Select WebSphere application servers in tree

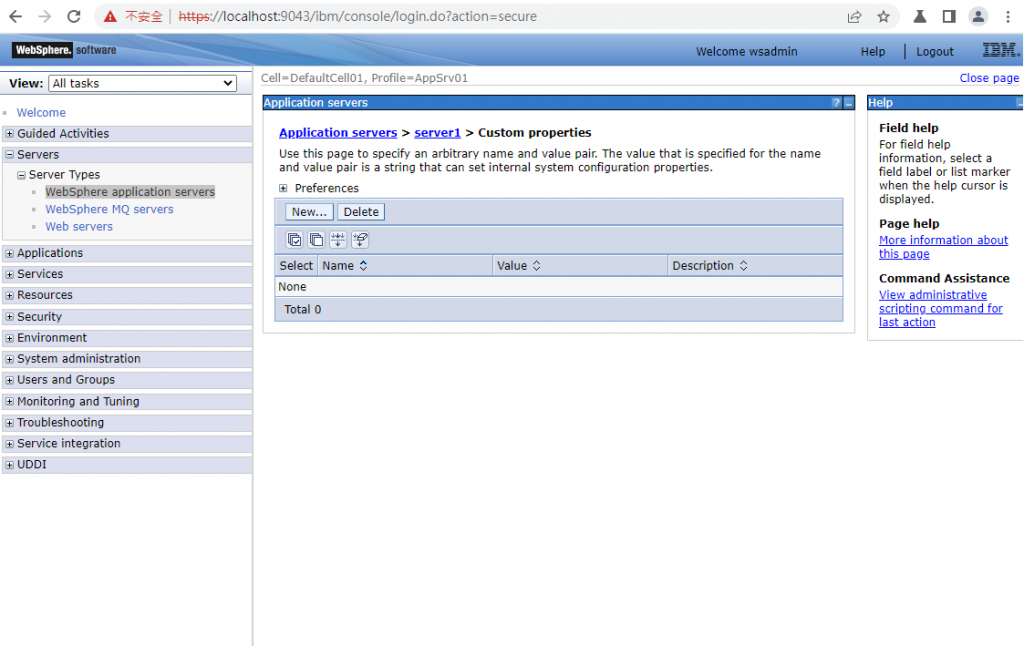point(130,192)
